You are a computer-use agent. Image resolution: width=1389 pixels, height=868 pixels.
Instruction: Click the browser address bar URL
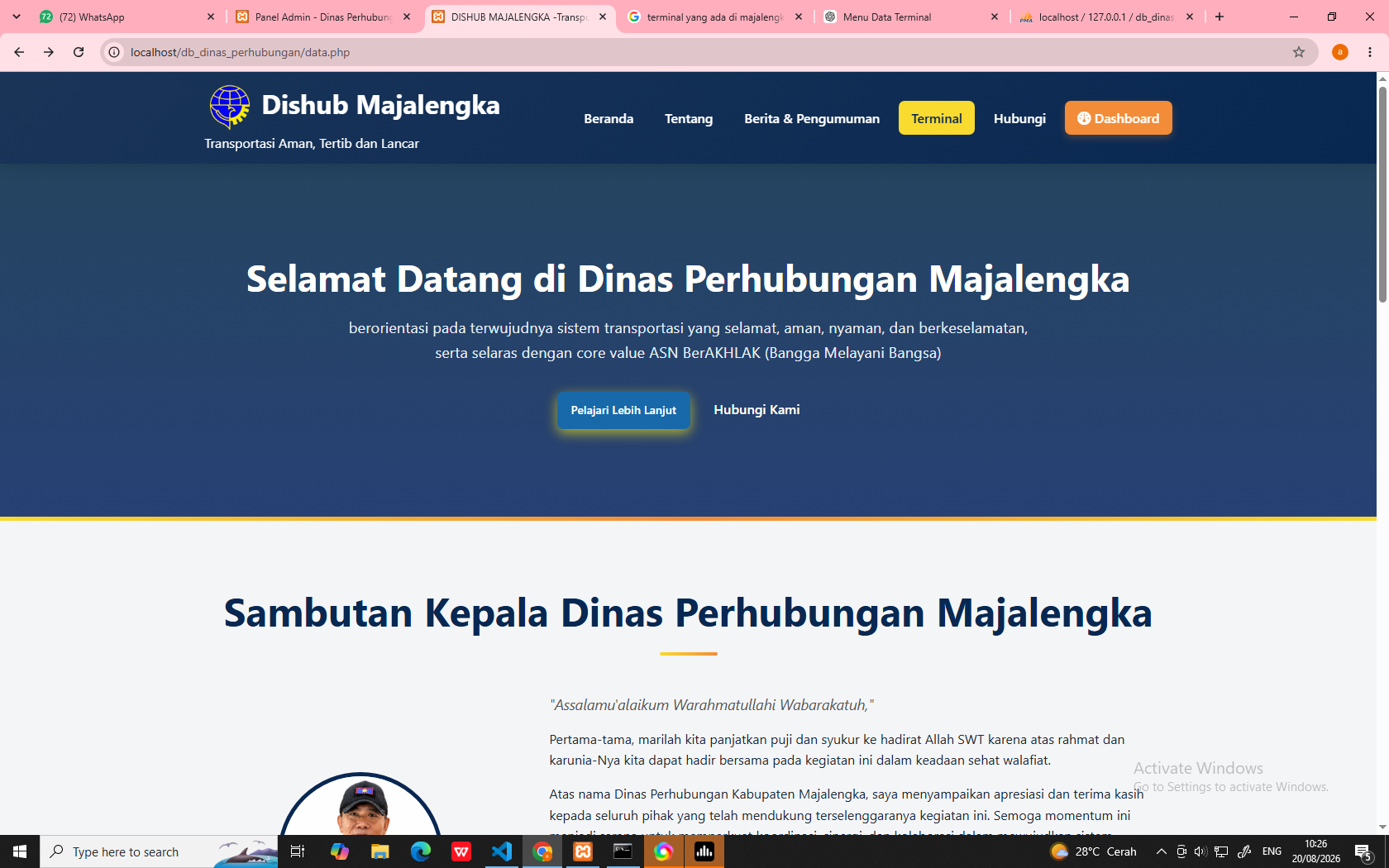tap(240, 52)
